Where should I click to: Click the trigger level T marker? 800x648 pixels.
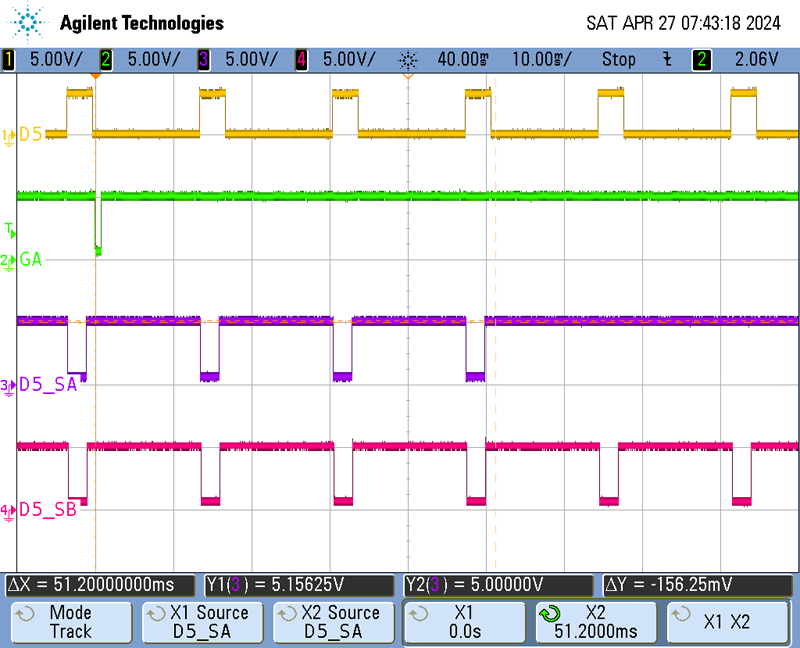pyautogui.click(x=10, y=231)
